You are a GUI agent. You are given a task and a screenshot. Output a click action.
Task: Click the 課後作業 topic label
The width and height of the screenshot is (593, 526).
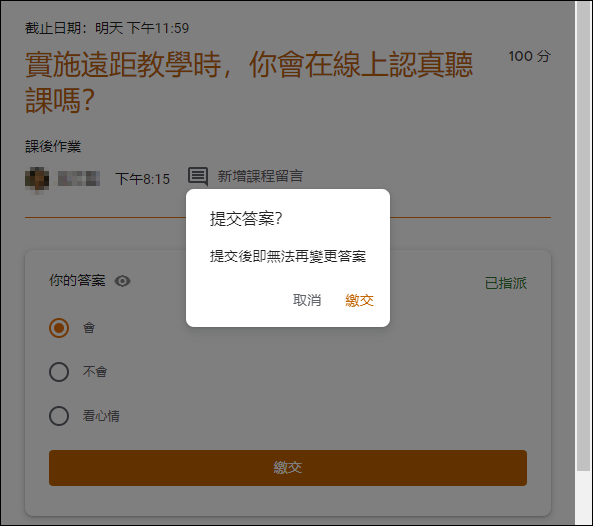(53, 146)
